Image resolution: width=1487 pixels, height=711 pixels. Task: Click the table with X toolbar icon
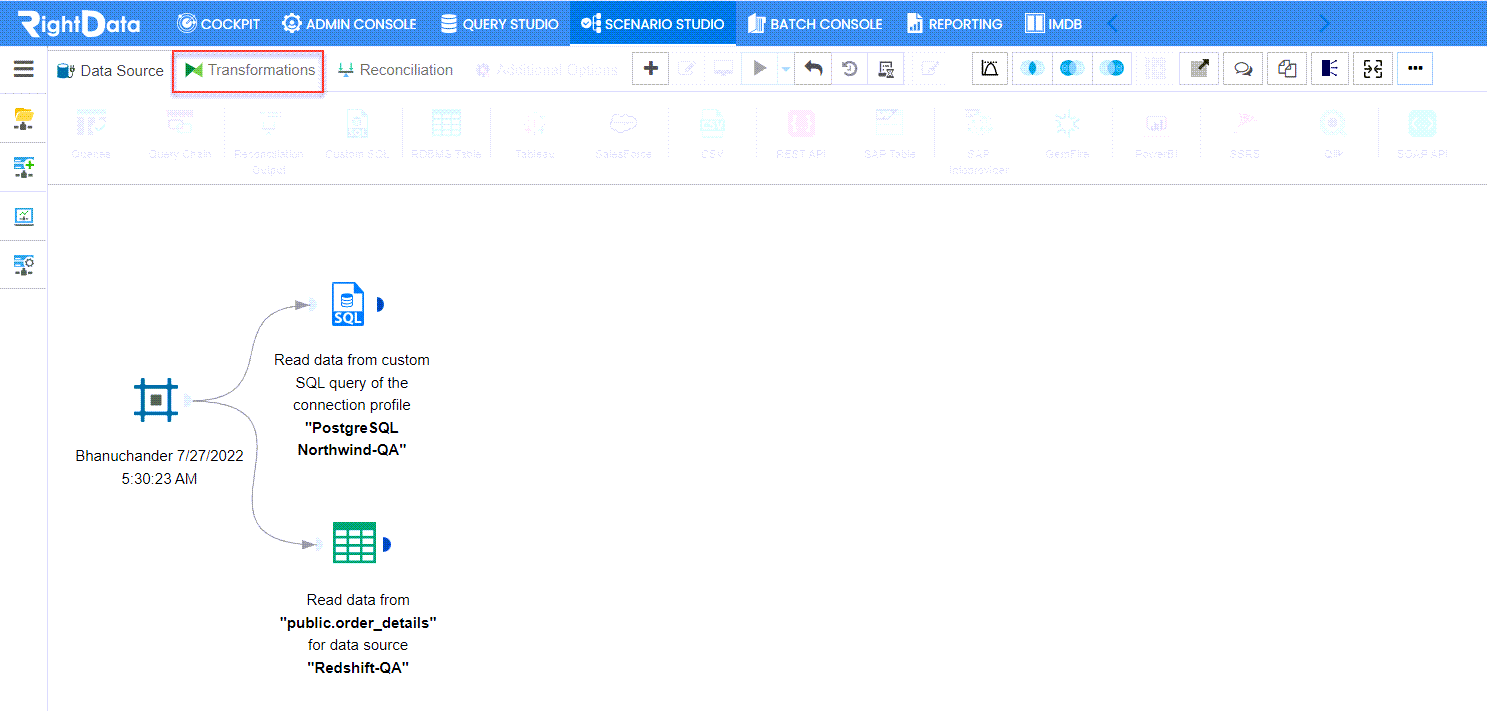tap(886, 68)
